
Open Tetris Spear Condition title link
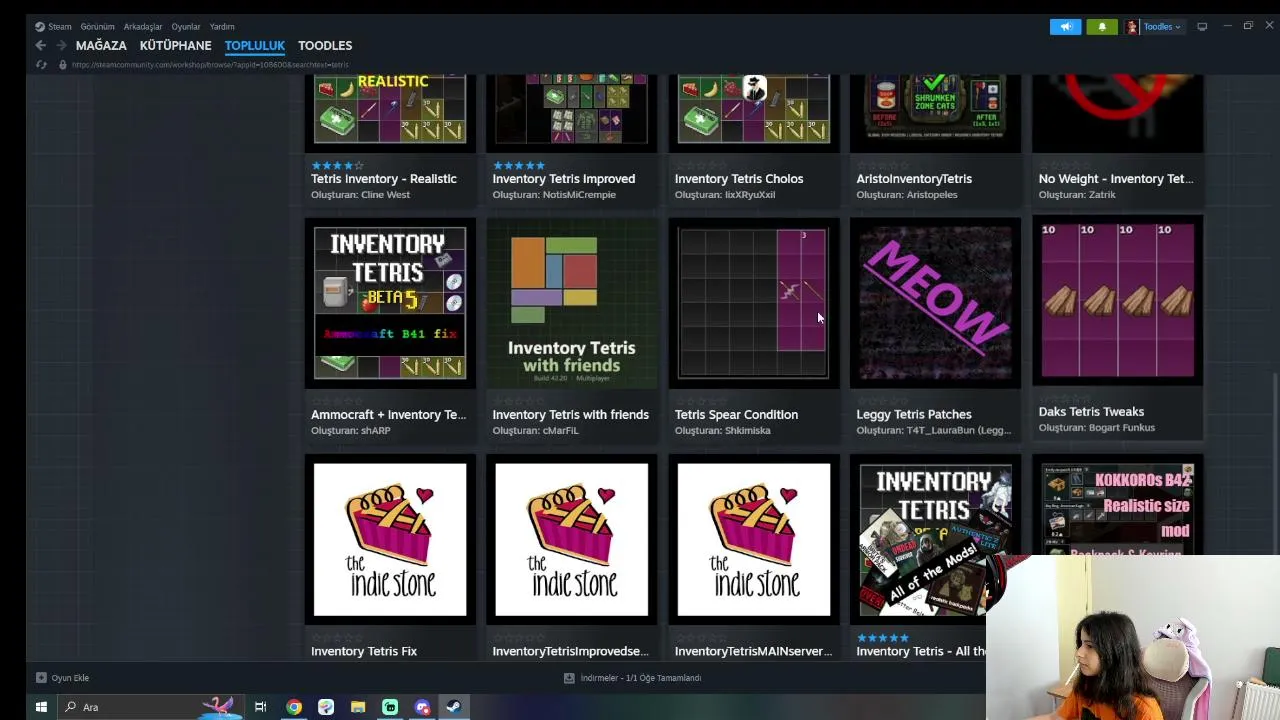[x=736, y=415]
